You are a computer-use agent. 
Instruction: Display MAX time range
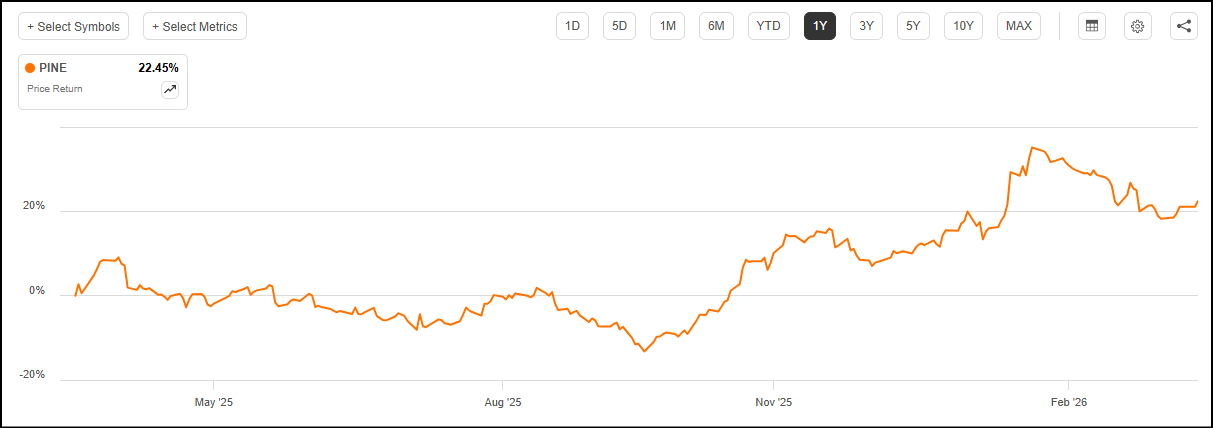1019,26
